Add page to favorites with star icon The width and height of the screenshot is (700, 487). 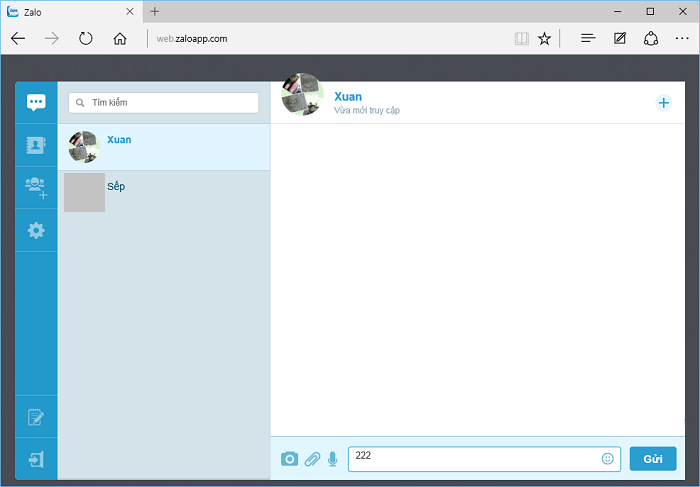[544, 39]
